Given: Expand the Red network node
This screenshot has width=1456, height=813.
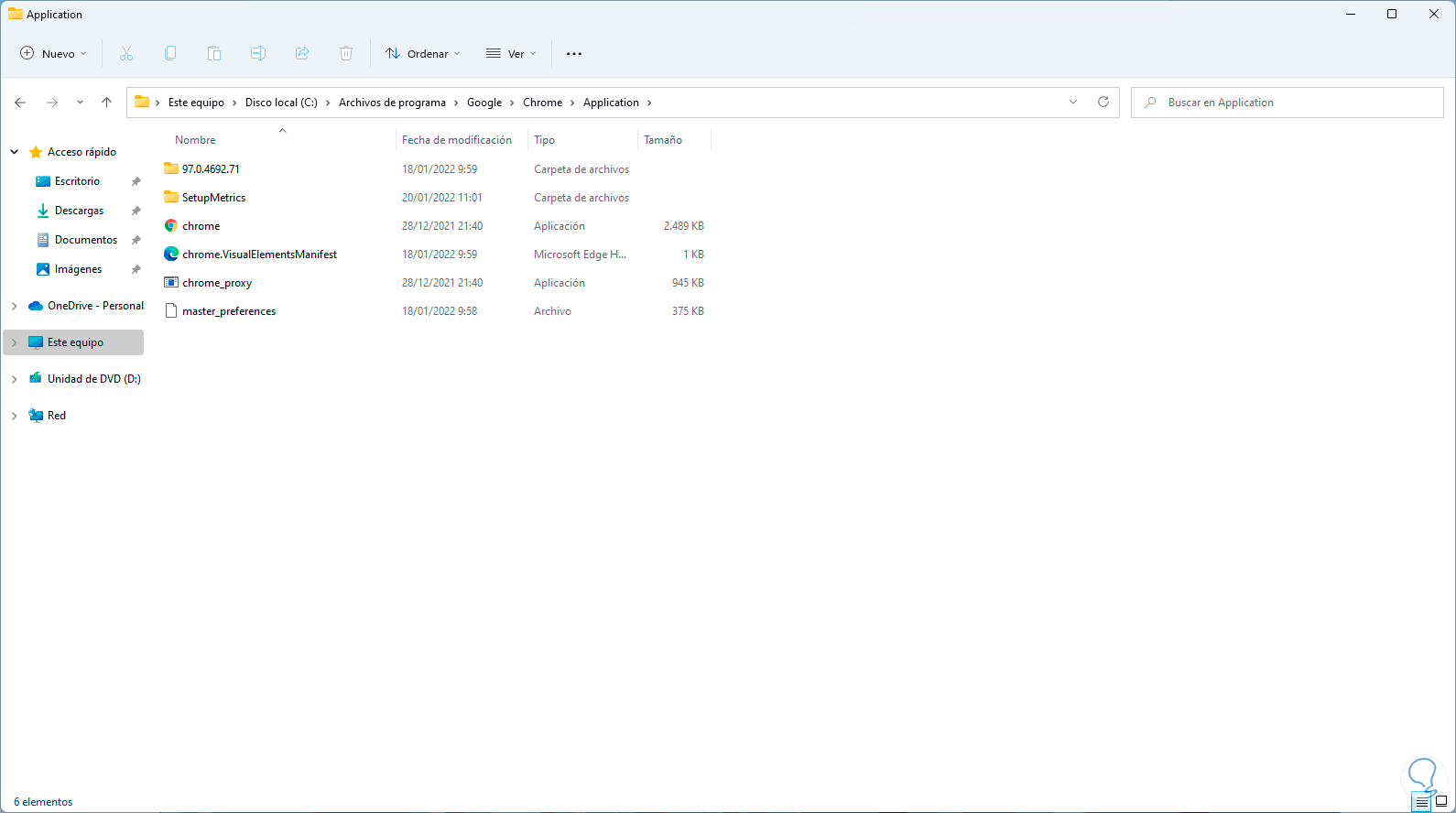Looking at the screenshot, I should [x=15, y=416].
